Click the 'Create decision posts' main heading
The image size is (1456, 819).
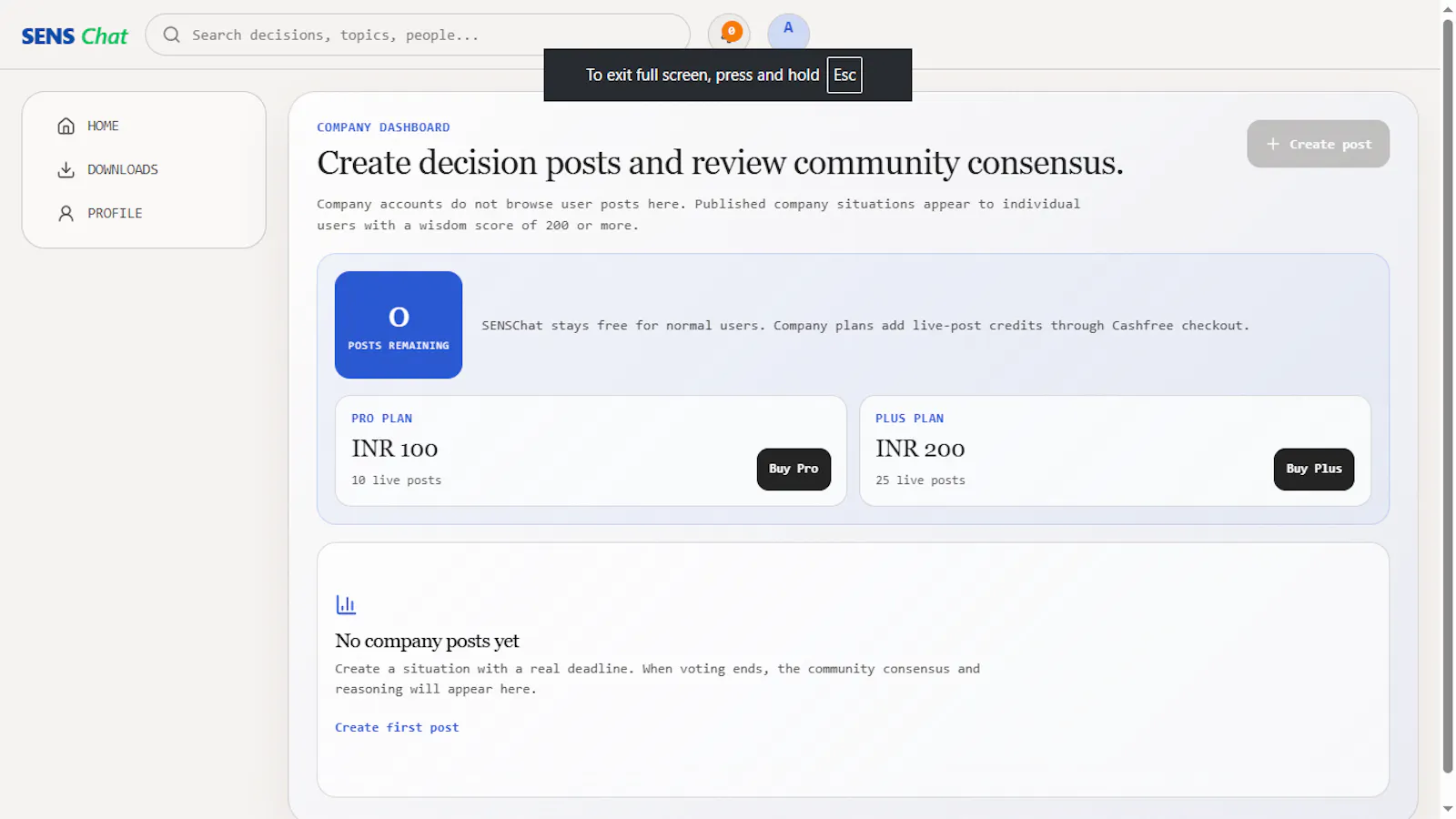coord(720,163)
